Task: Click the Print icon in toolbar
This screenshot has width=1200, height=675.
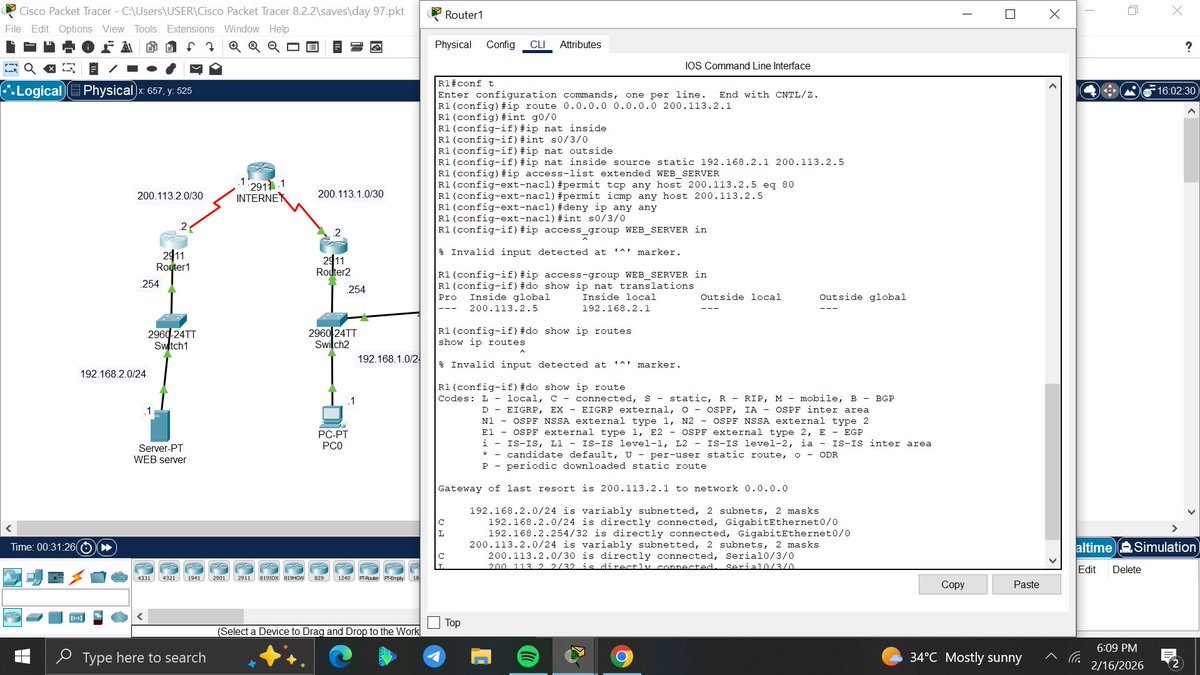Action: 69,47
